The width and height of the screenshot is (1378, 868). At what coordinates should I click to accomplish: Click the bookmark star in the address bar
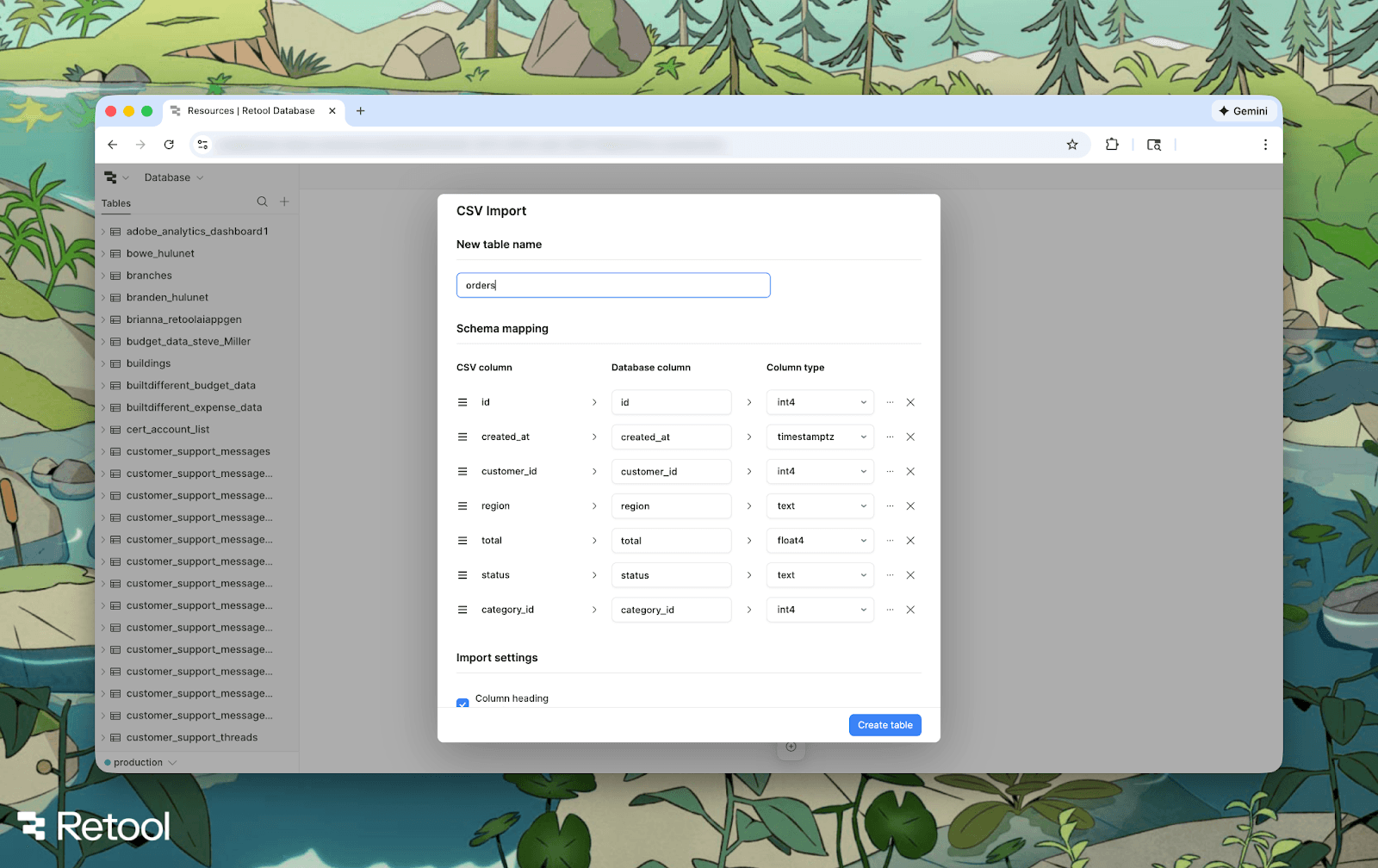1071,145
